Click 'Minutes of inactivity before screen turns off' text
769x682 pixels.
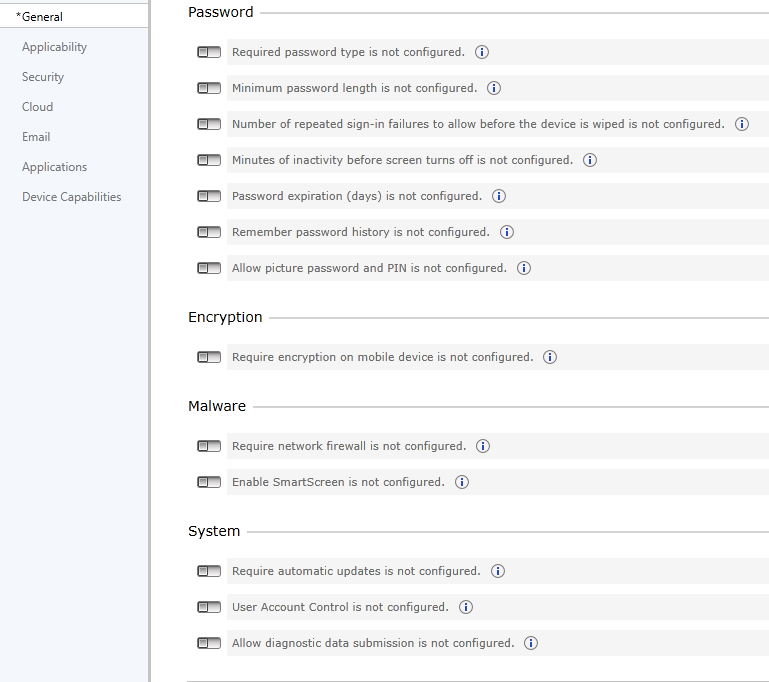353,160
